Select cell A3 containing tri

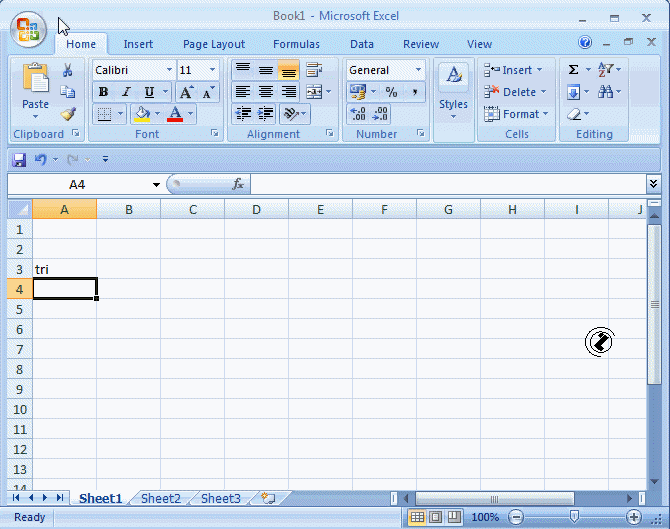(x=64, y=269)
